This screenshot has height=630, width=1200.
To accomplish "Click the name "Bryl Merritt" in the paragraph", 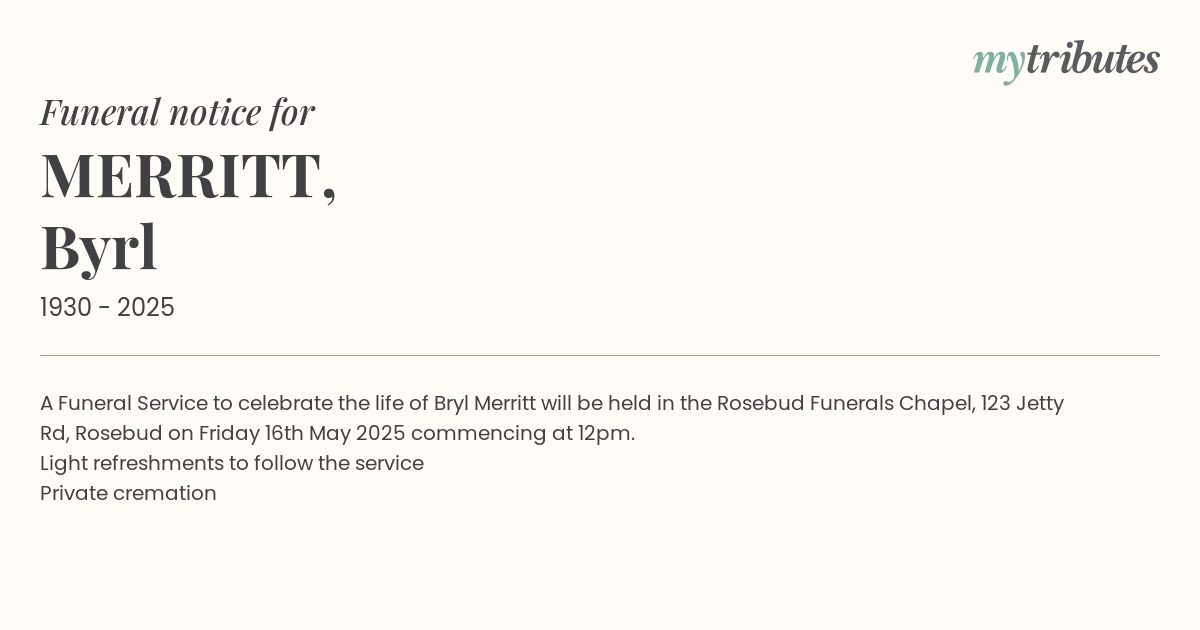I will click(485, 404).
